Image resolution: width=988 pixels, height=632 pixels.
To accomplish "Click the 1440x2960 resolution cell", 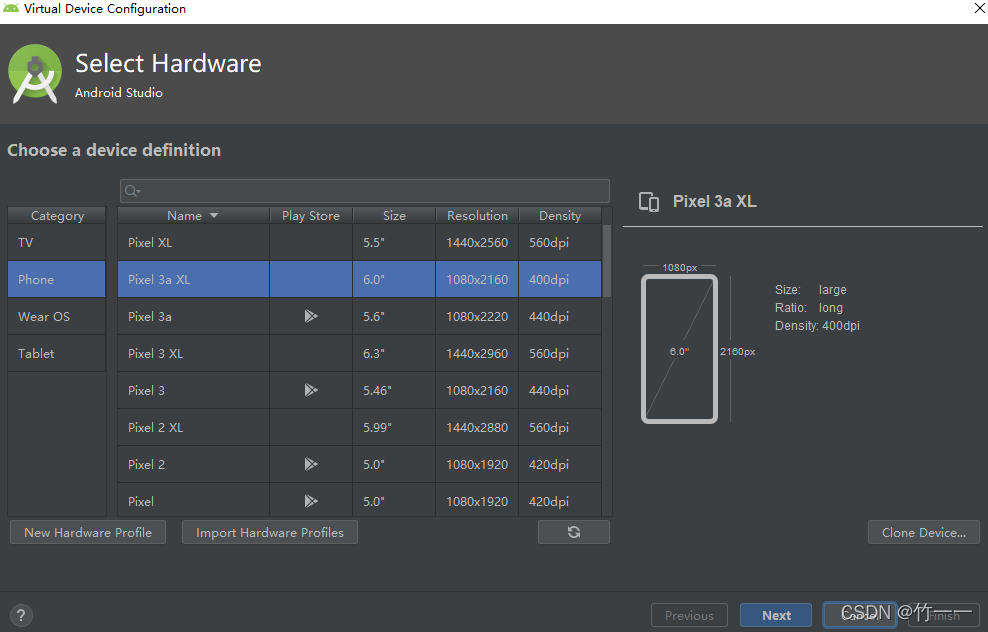I will pyautogui.click(x=477, y=353).
